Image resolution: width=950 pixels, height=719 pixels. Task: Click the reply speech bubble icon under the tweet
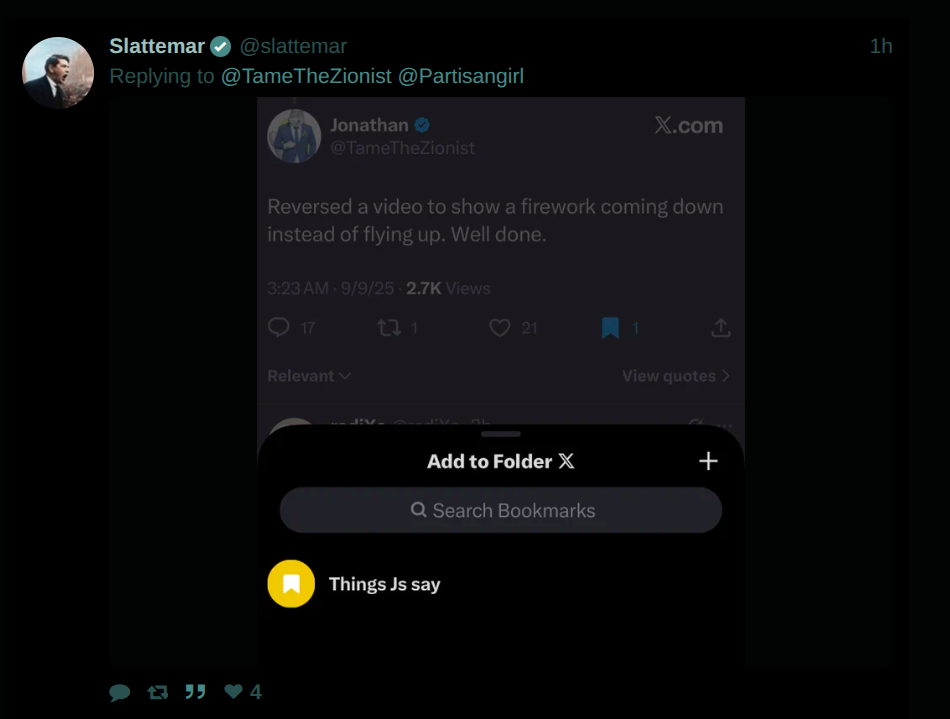coord(120,692)
